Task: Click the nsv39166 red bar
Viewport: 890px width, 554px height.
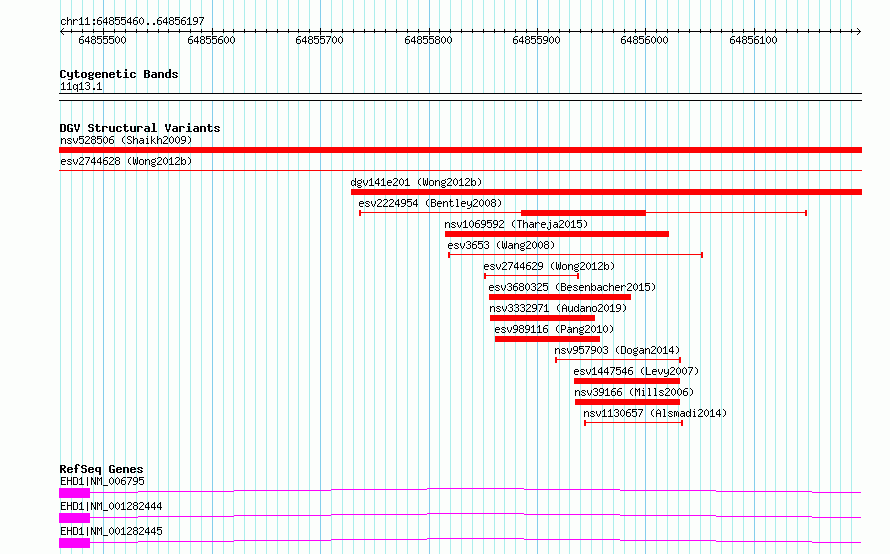Action: [x=627, y=402]
